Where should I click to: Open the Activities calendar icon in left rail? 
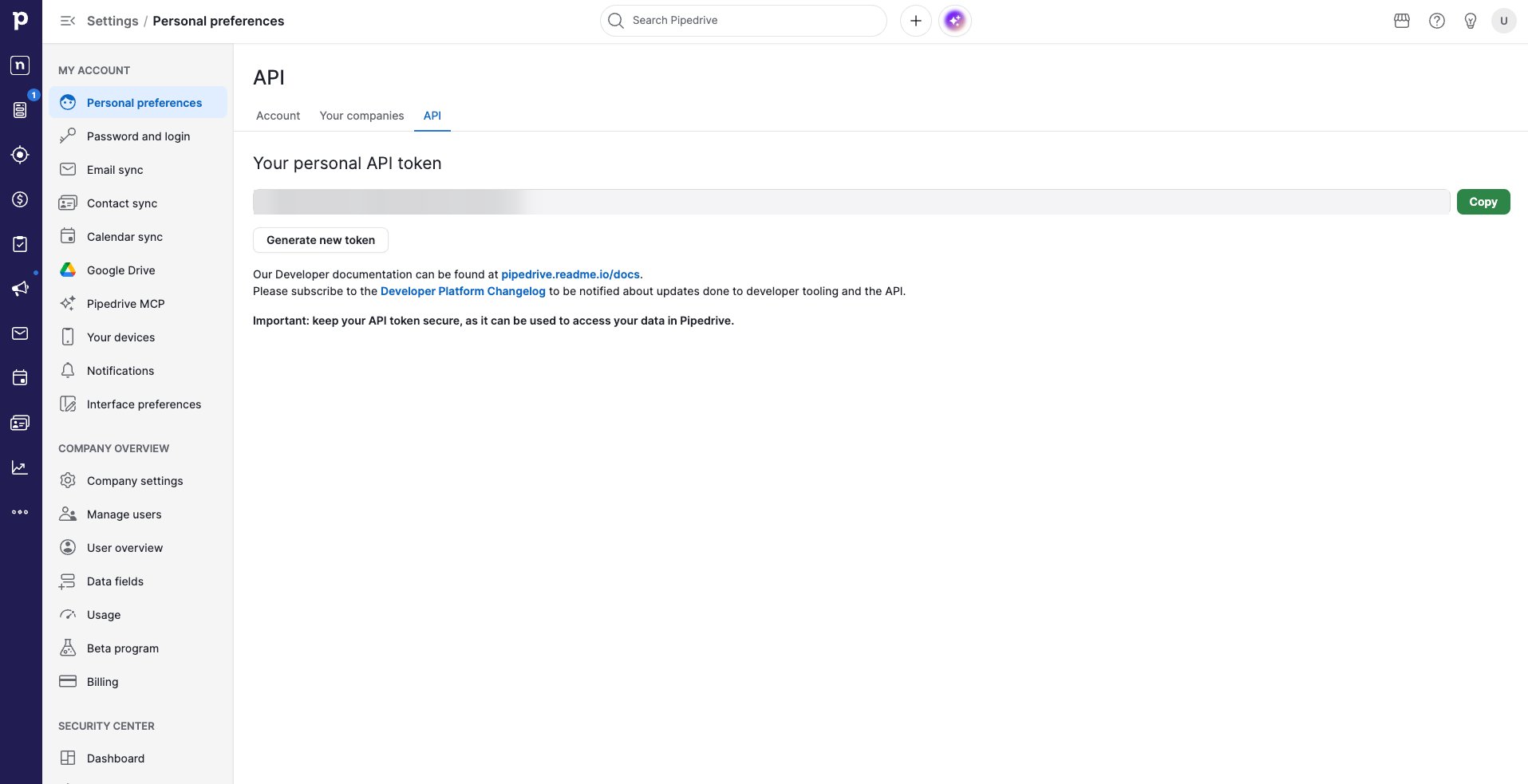(21, 378)
